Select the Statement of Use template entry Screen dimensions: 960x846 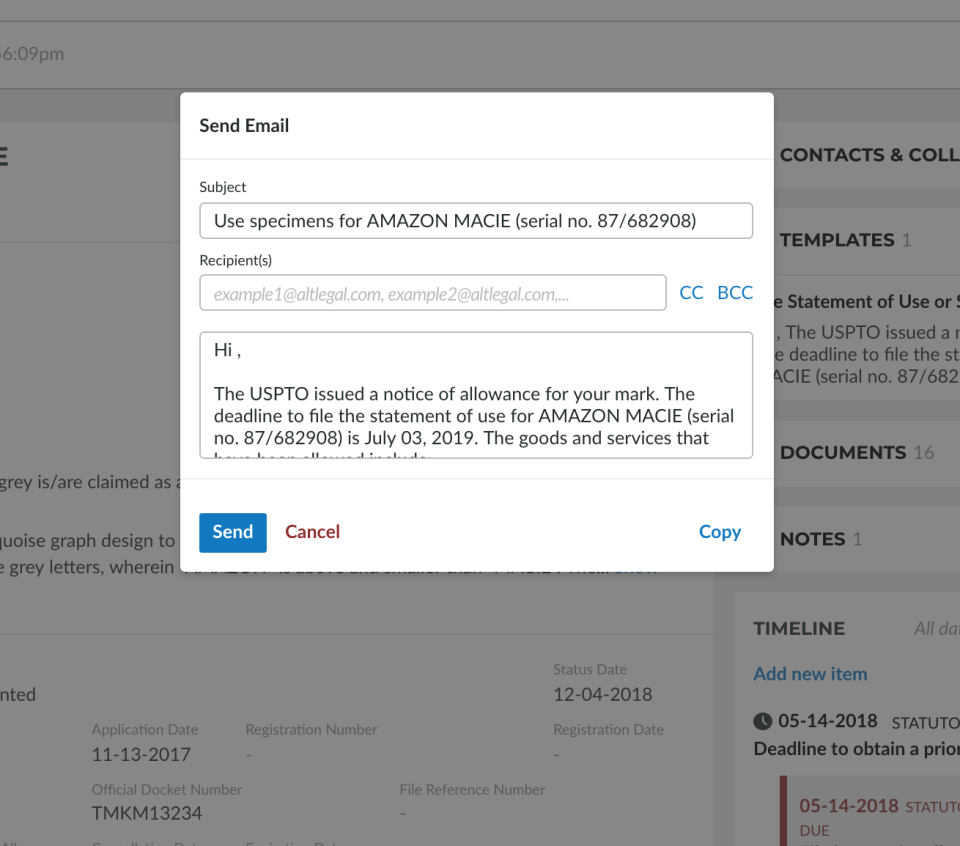(868, 302)
